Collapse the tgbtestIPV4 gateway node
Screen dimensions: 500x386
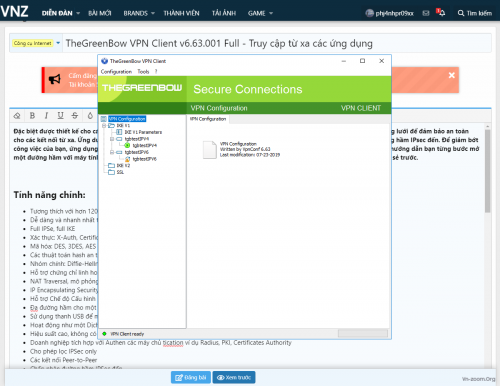(x=112, y=139)
